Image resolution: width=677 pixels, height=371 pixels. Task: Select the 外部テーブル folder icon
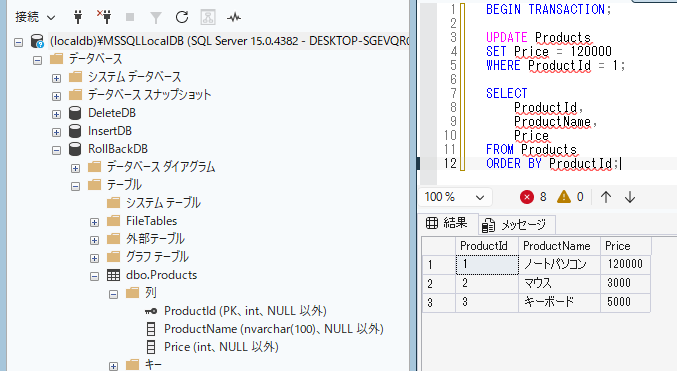point(113,238)
